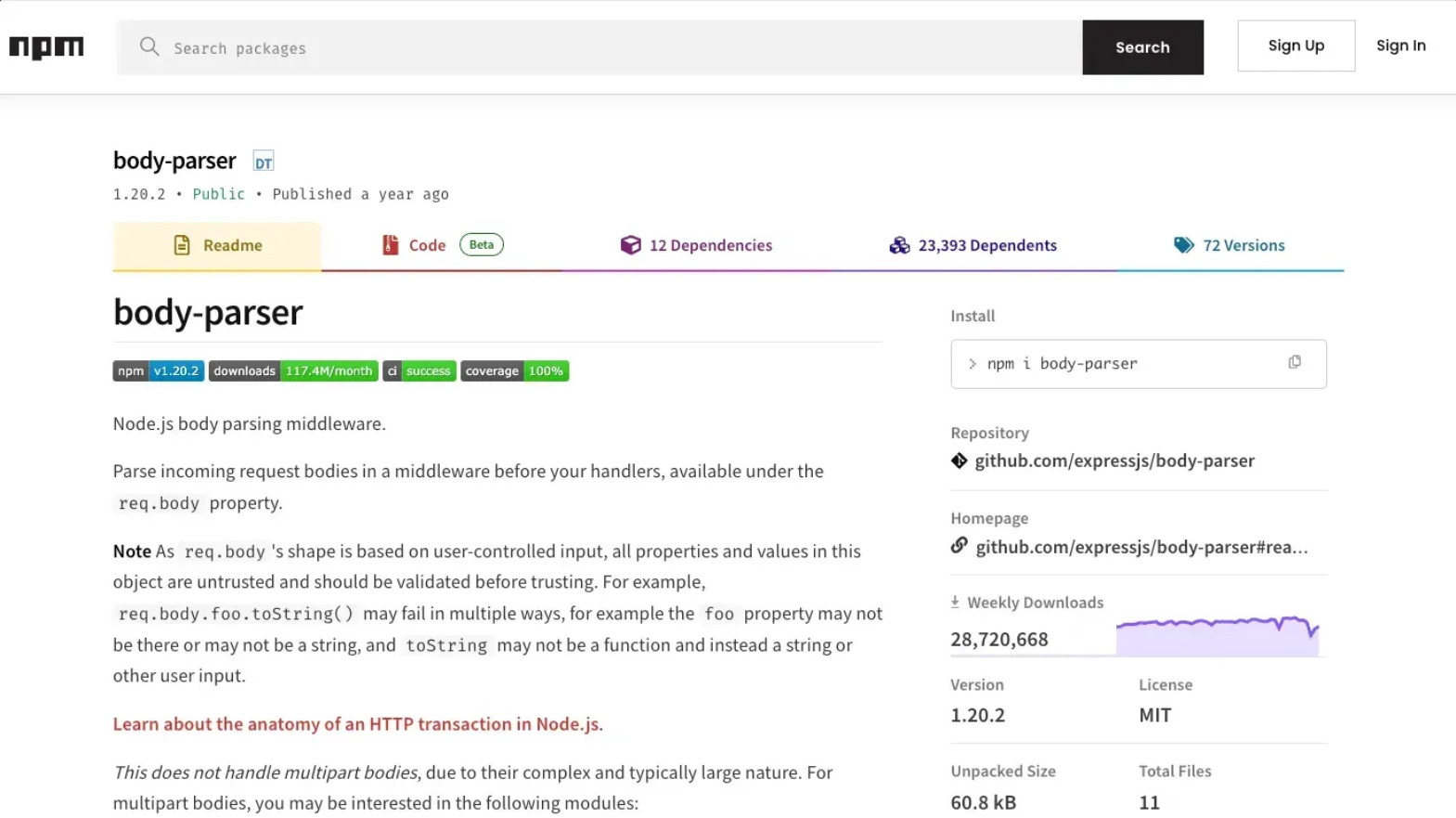Click the Homepage chain link icon
Viewport: 1456px width, 818px height.
(959, 546)
